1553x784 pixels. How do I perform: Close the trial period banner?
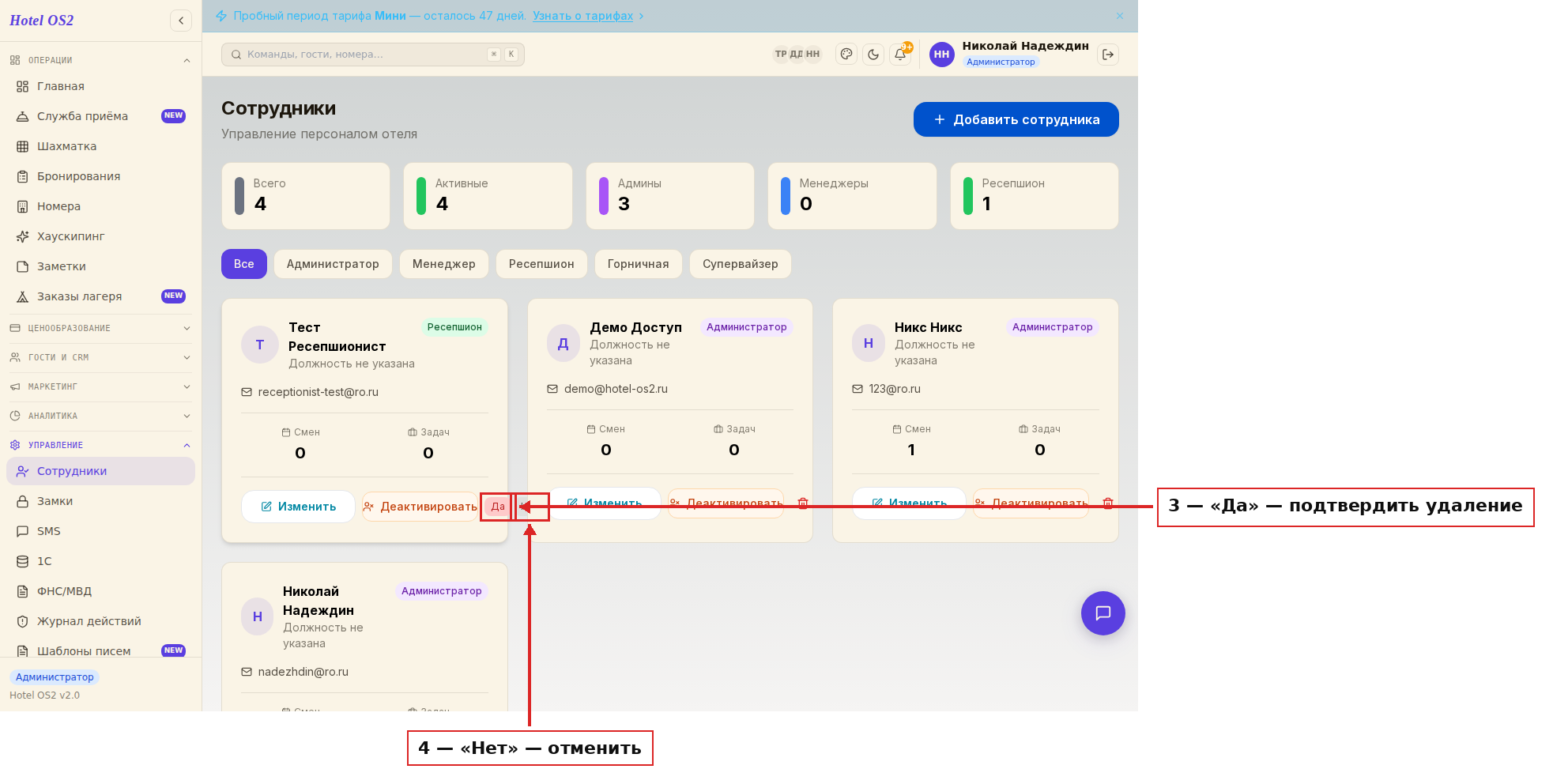1120,16
